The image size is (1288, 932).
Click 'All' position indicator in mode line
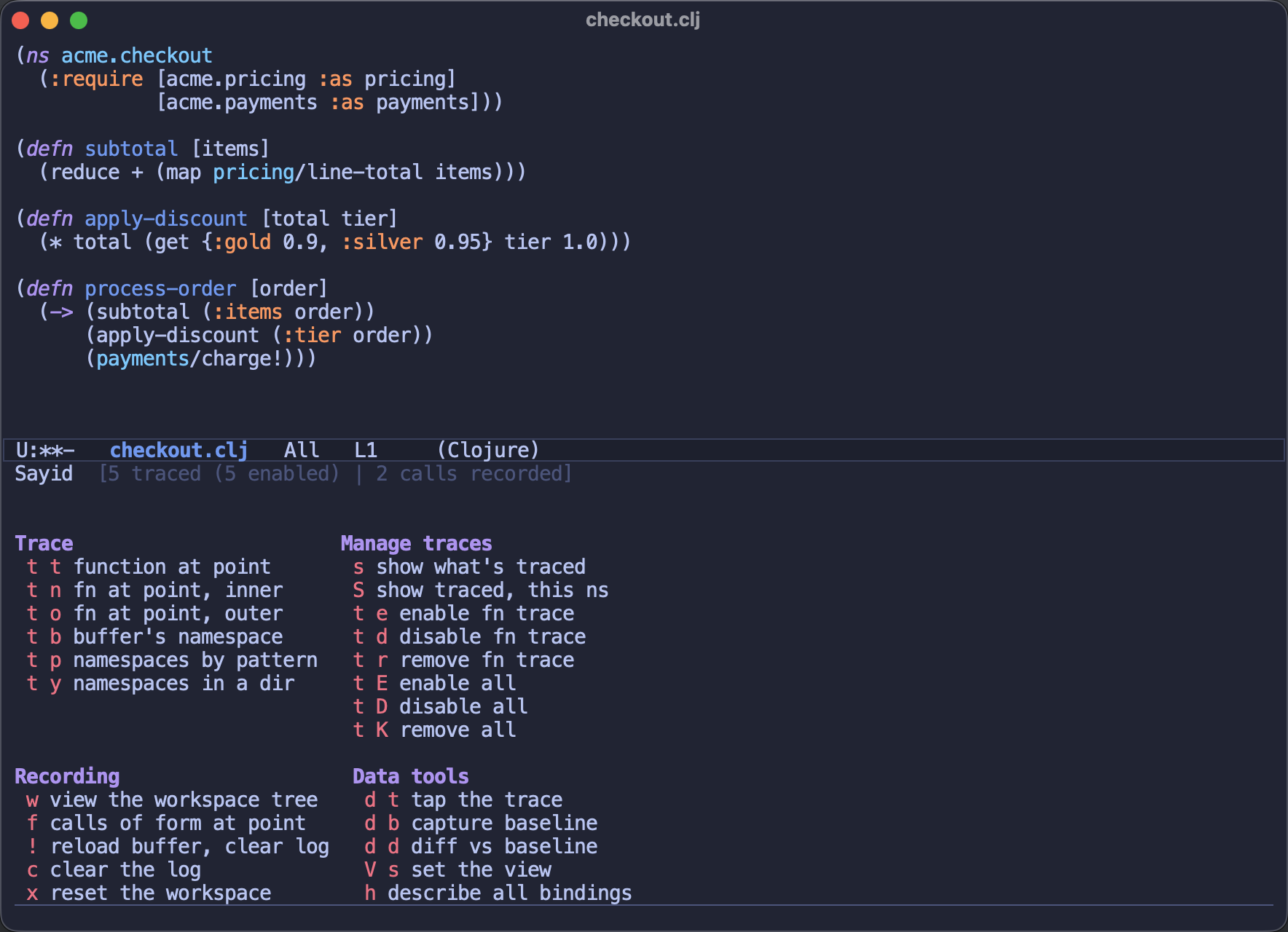[302, 450]
